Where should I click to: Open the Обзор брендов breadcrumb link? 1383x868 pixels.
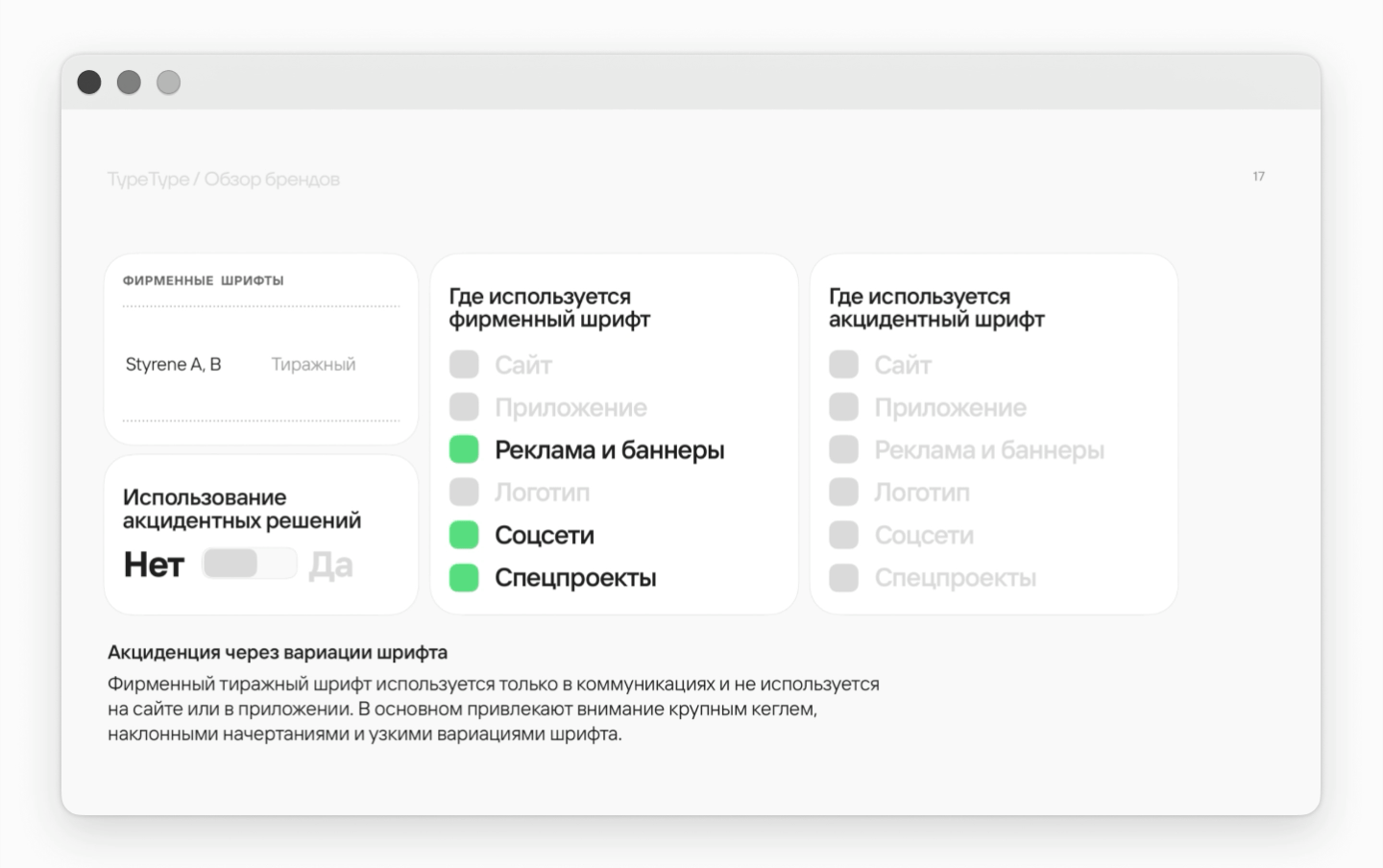(x=272, y=179)
